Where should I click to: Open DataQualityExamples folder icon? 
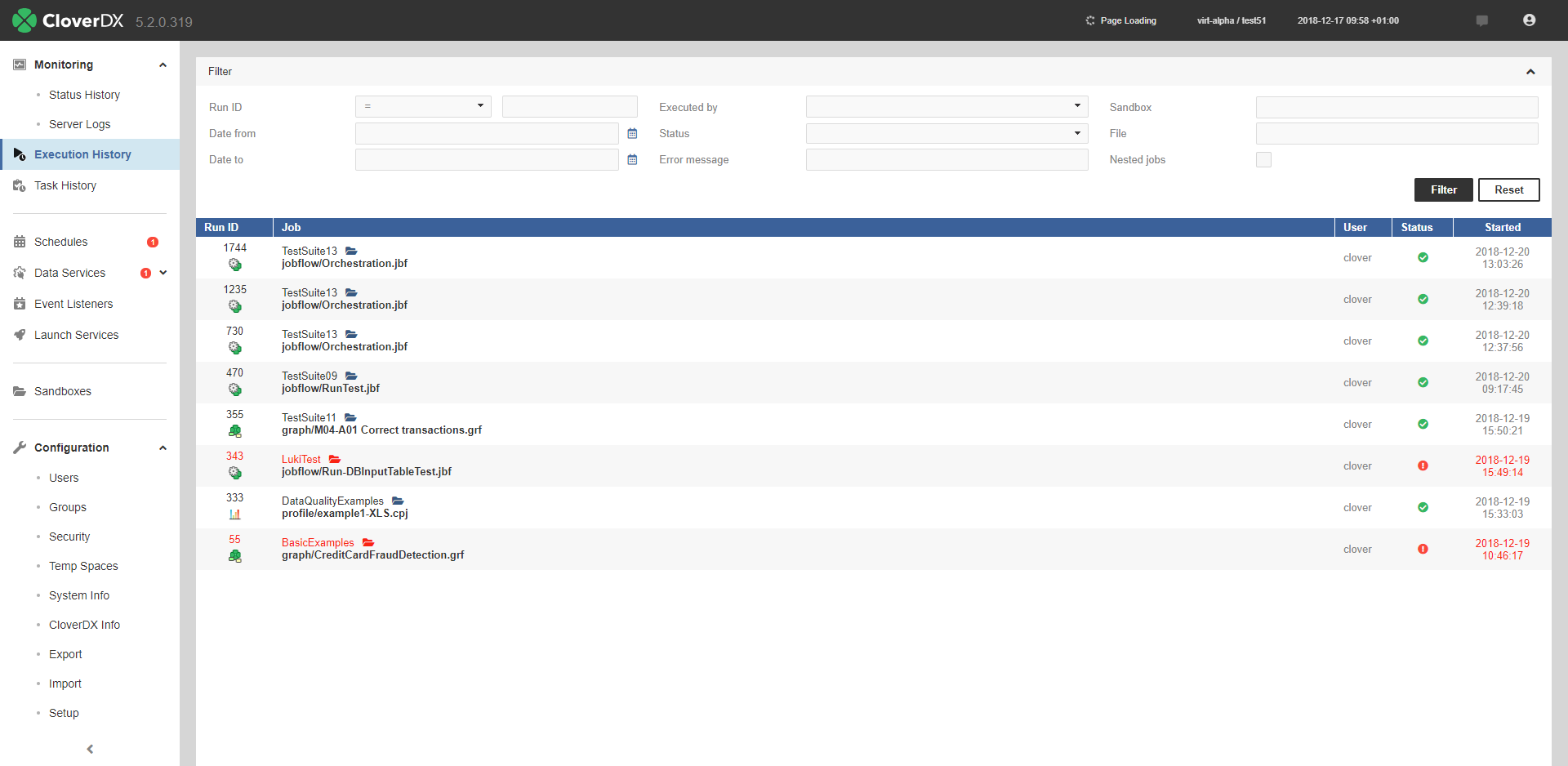[x=398, y=501]
